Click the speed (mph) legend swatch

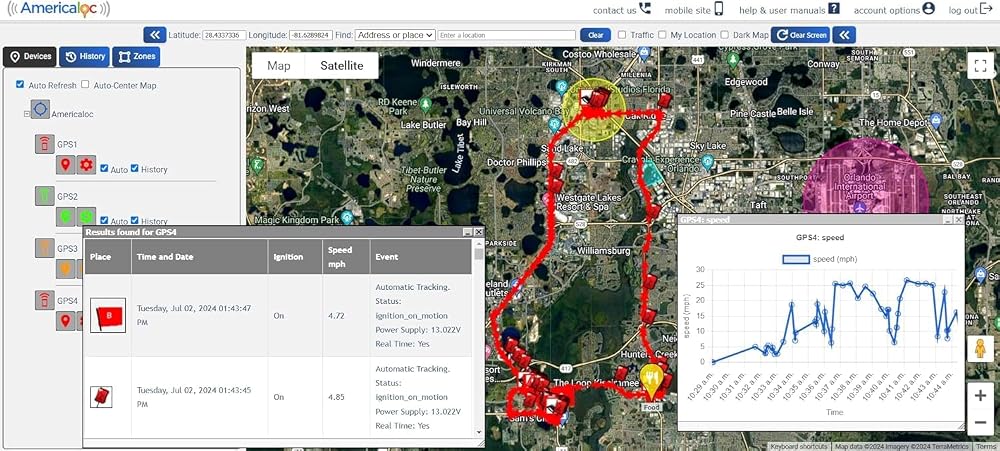796,259
